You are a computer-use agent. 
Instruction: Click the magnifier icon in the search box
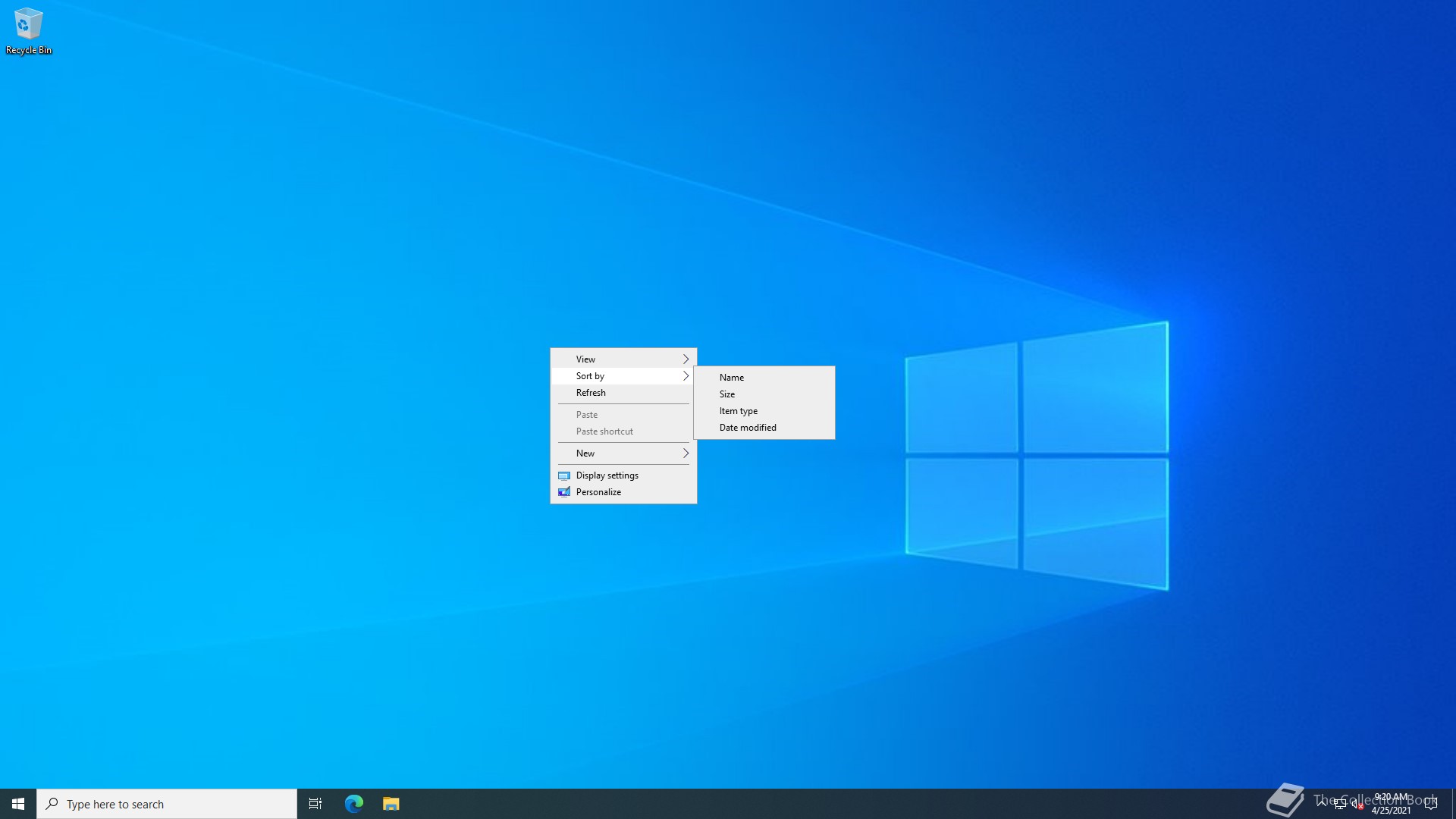(52, 804)
